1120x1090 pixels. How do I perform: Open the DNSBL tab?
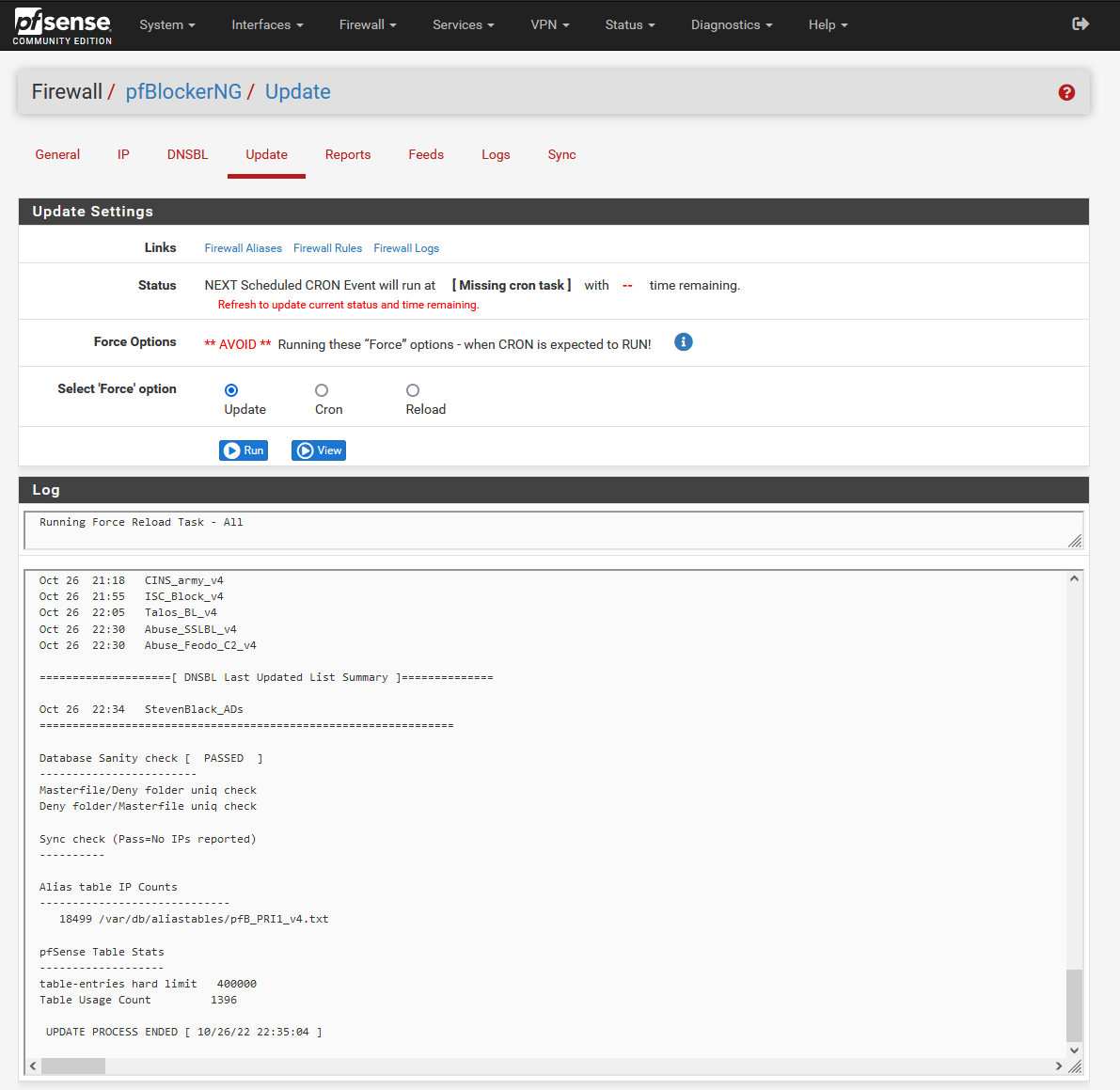(188, 155)
